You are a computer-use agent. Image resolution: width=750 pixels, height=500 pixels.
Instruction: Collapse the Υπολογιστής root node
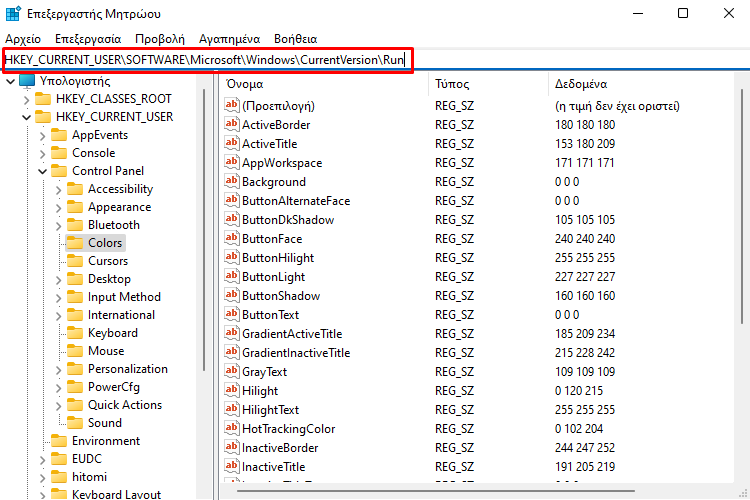11,81
